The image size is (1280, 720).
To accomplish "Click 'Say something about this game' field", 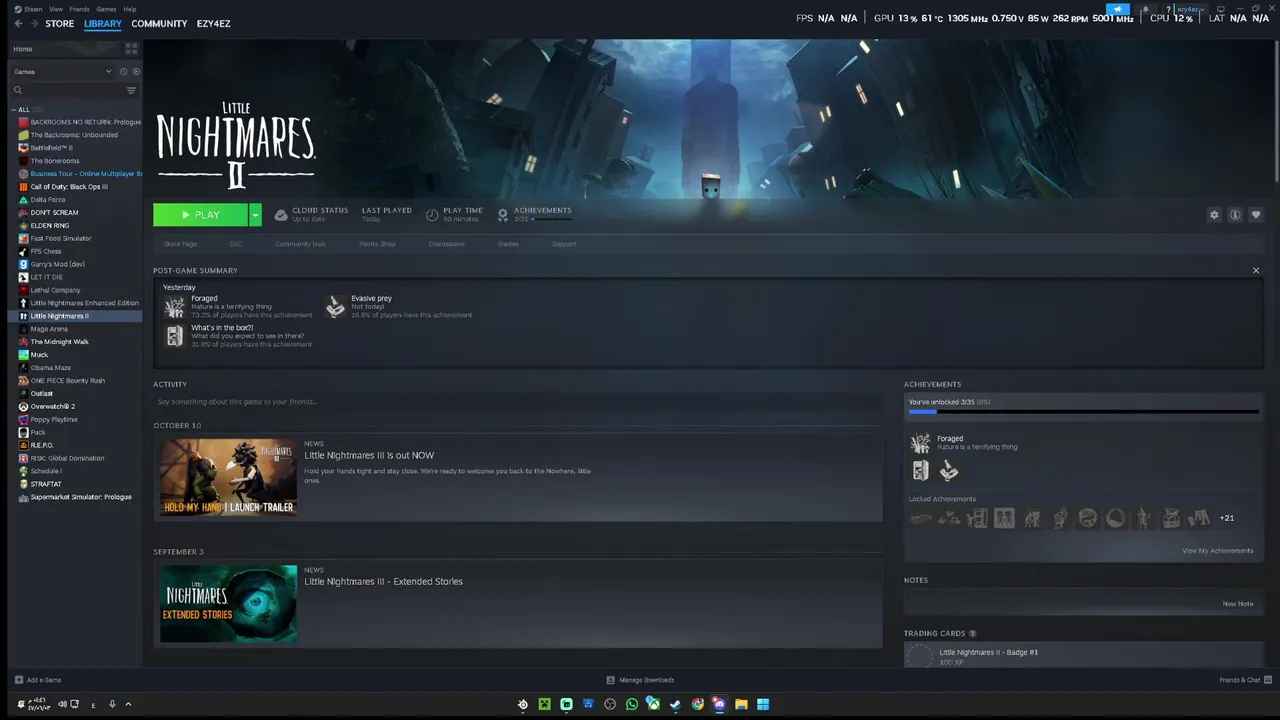I will (x=518, y=402).
